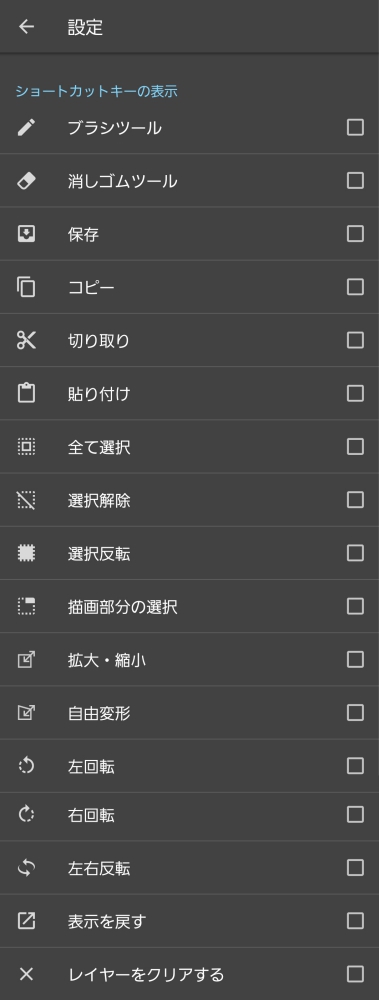Screen dimensions: 379x1000
Task: Click the clipboard icon for 貼り付け
Action: click(x=26, y=393)
